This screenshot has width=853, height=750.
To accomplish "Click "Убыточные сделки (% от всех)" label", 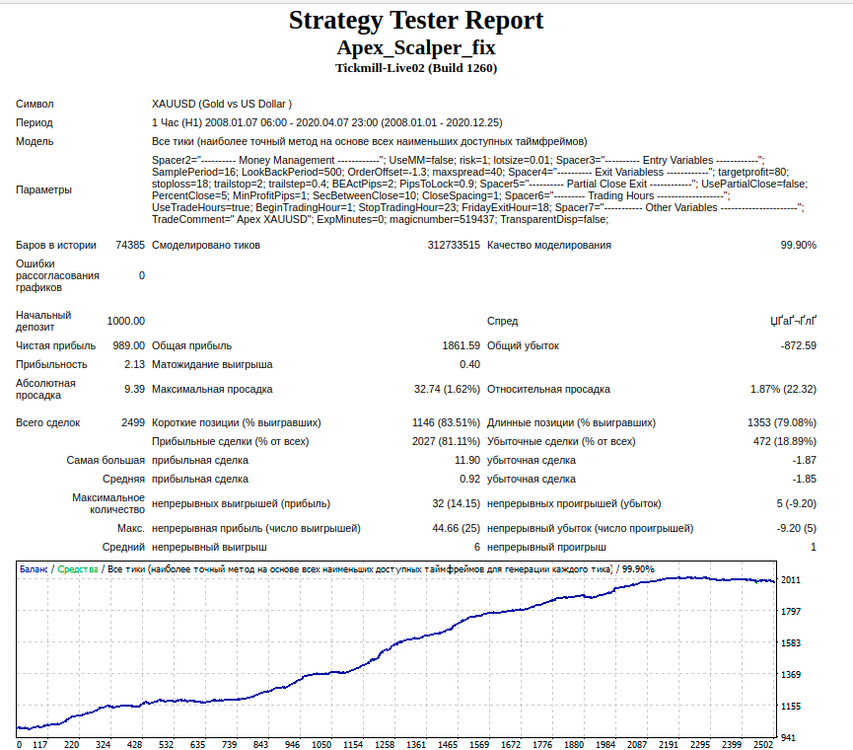I will pyautogui.click(x=561, y=442).
